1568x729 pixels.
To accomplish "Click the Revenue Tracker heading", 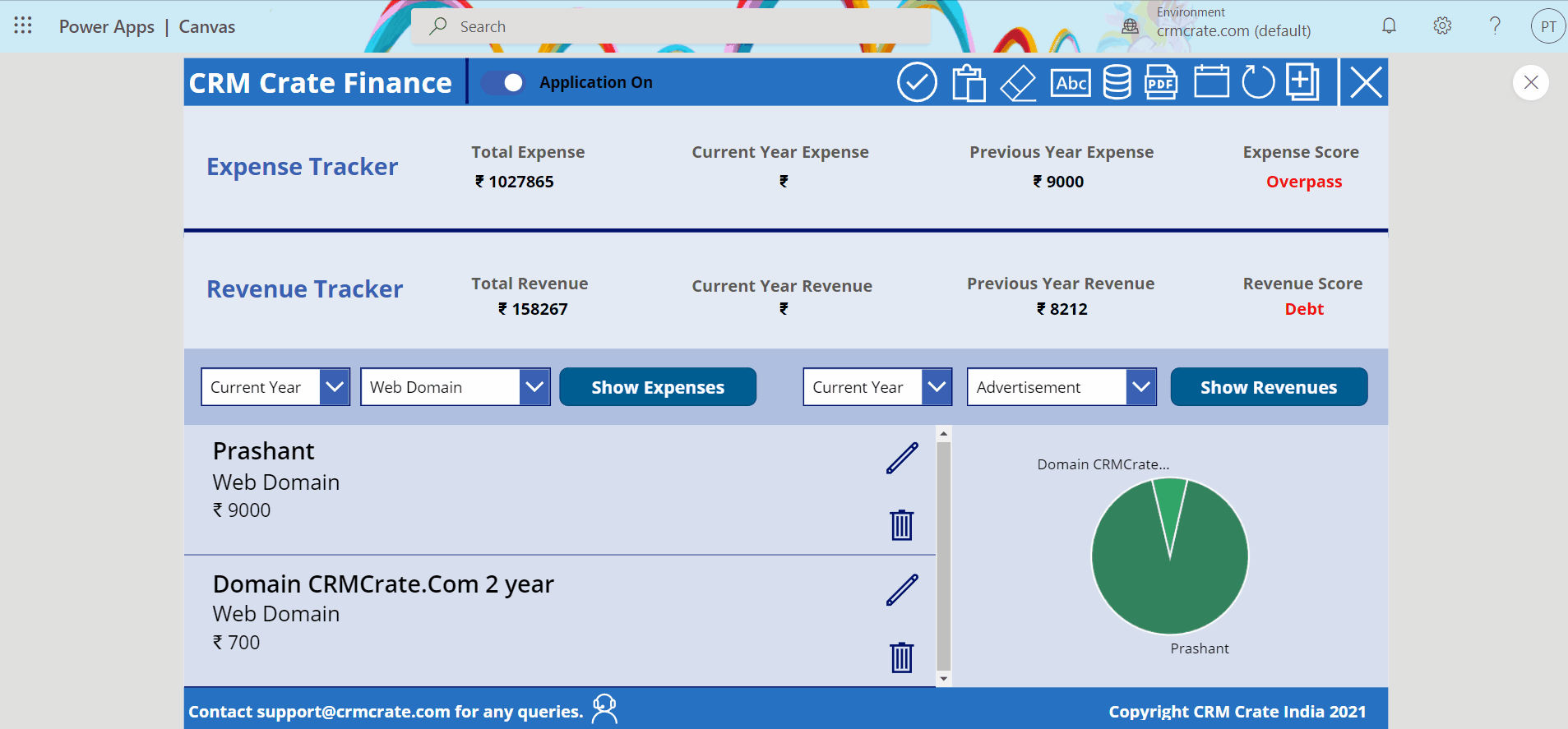I will pyautogui.click(x=304, y=289).
